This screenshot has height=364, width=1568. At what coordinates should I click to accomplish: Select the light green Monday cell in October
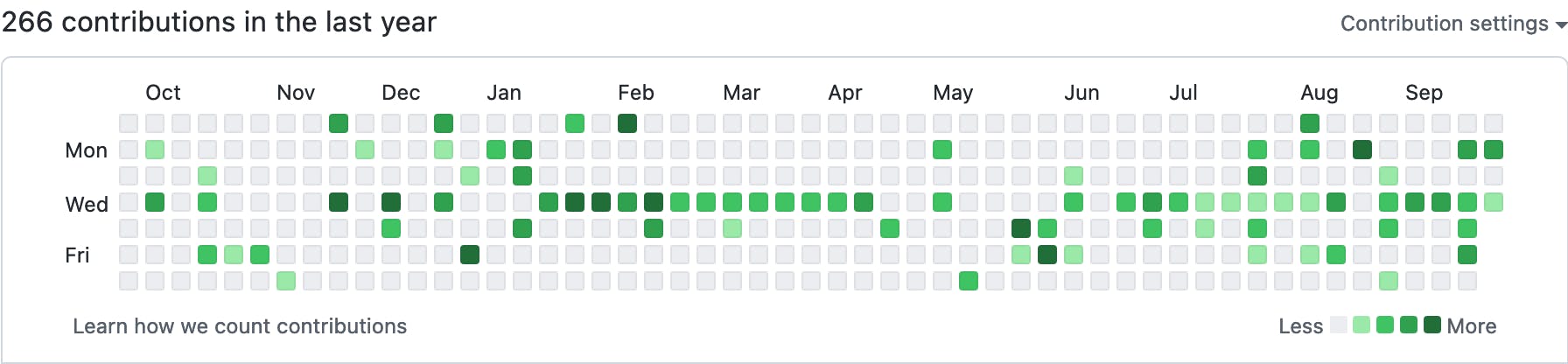click(x=155, y=150)
